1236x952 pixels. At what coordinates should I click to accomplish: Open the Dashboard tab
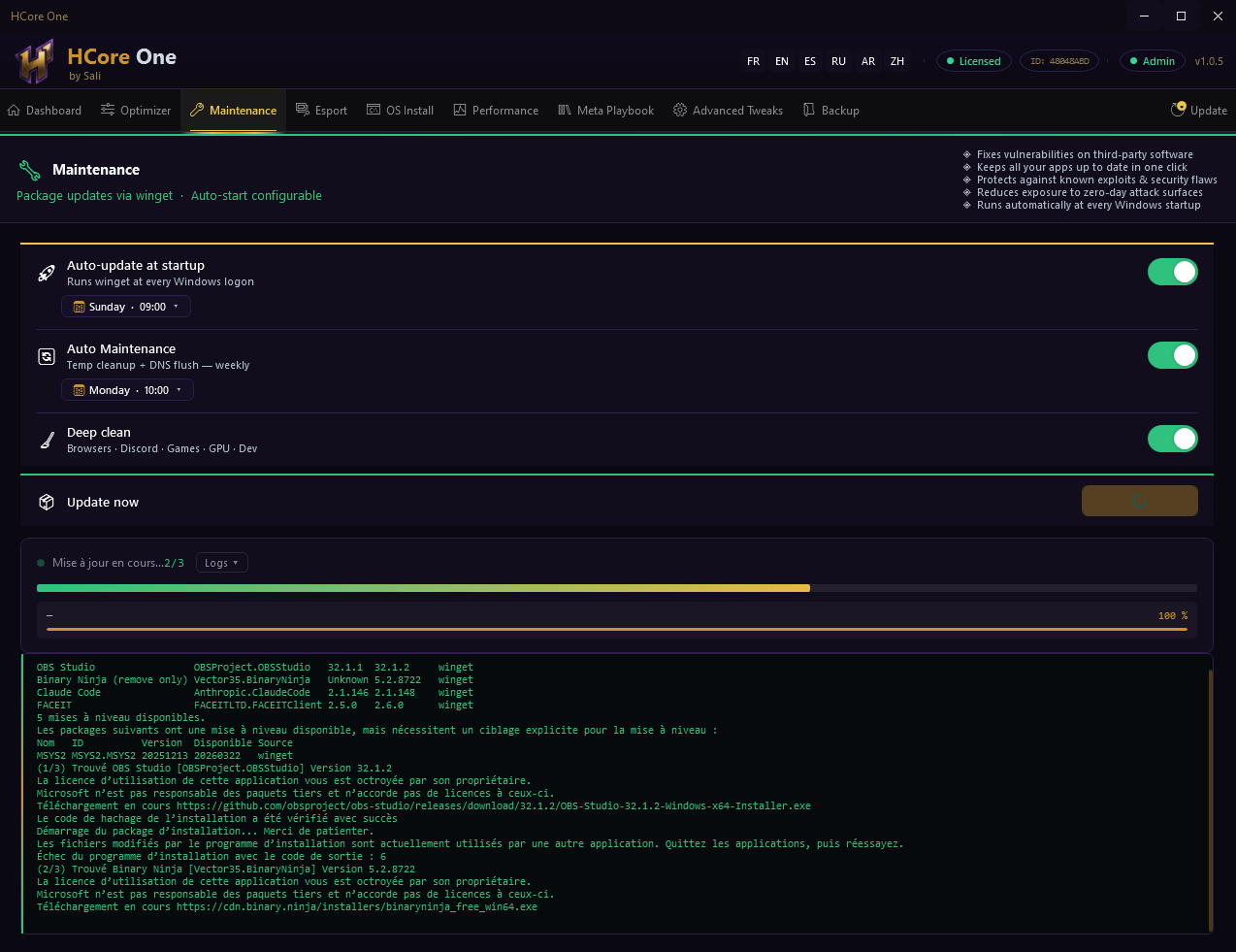click(45, 111)
